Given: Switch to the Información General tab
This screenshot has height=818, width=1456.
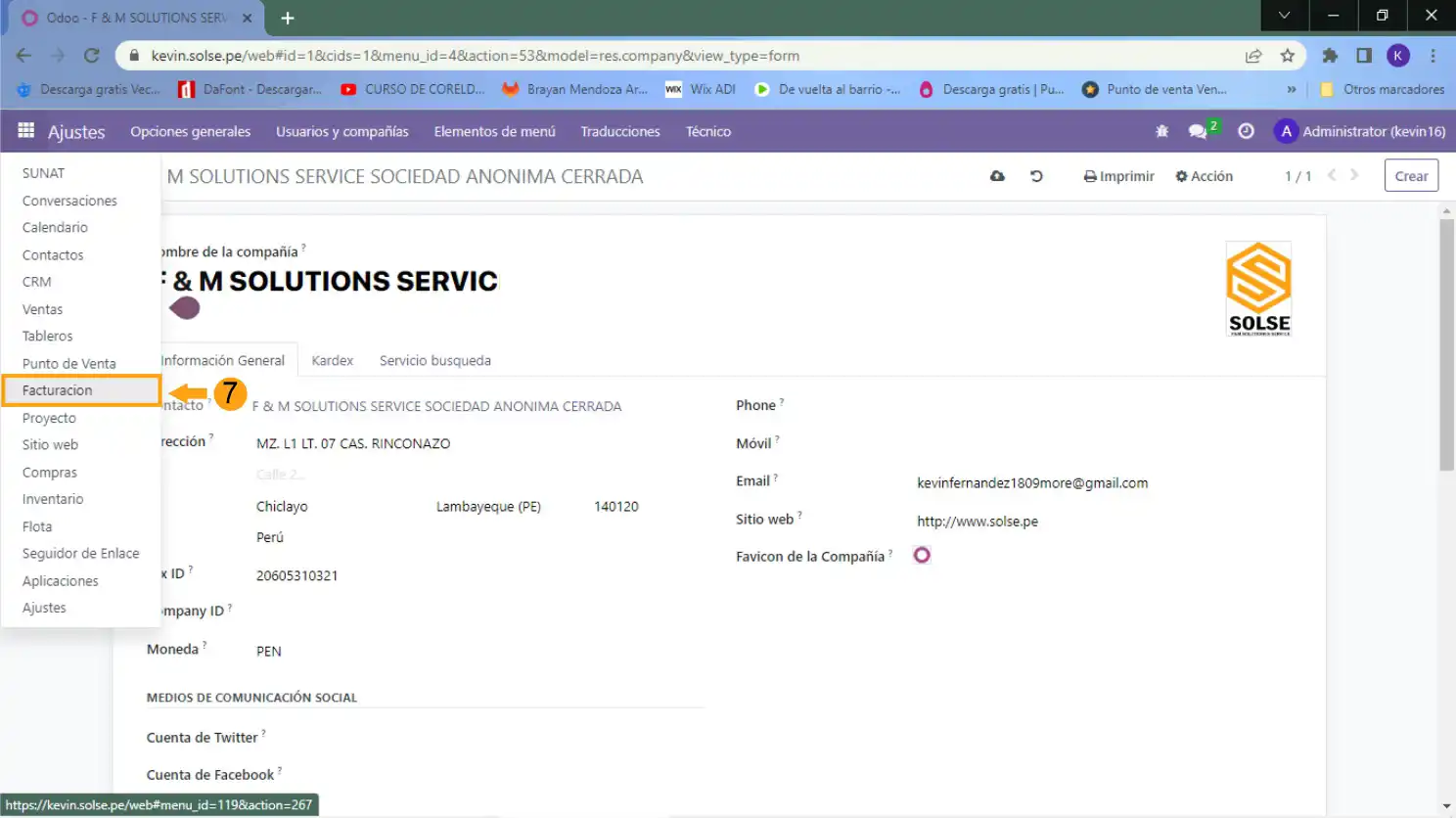Looking at the screenshot, I should click(x=223, y=360).
